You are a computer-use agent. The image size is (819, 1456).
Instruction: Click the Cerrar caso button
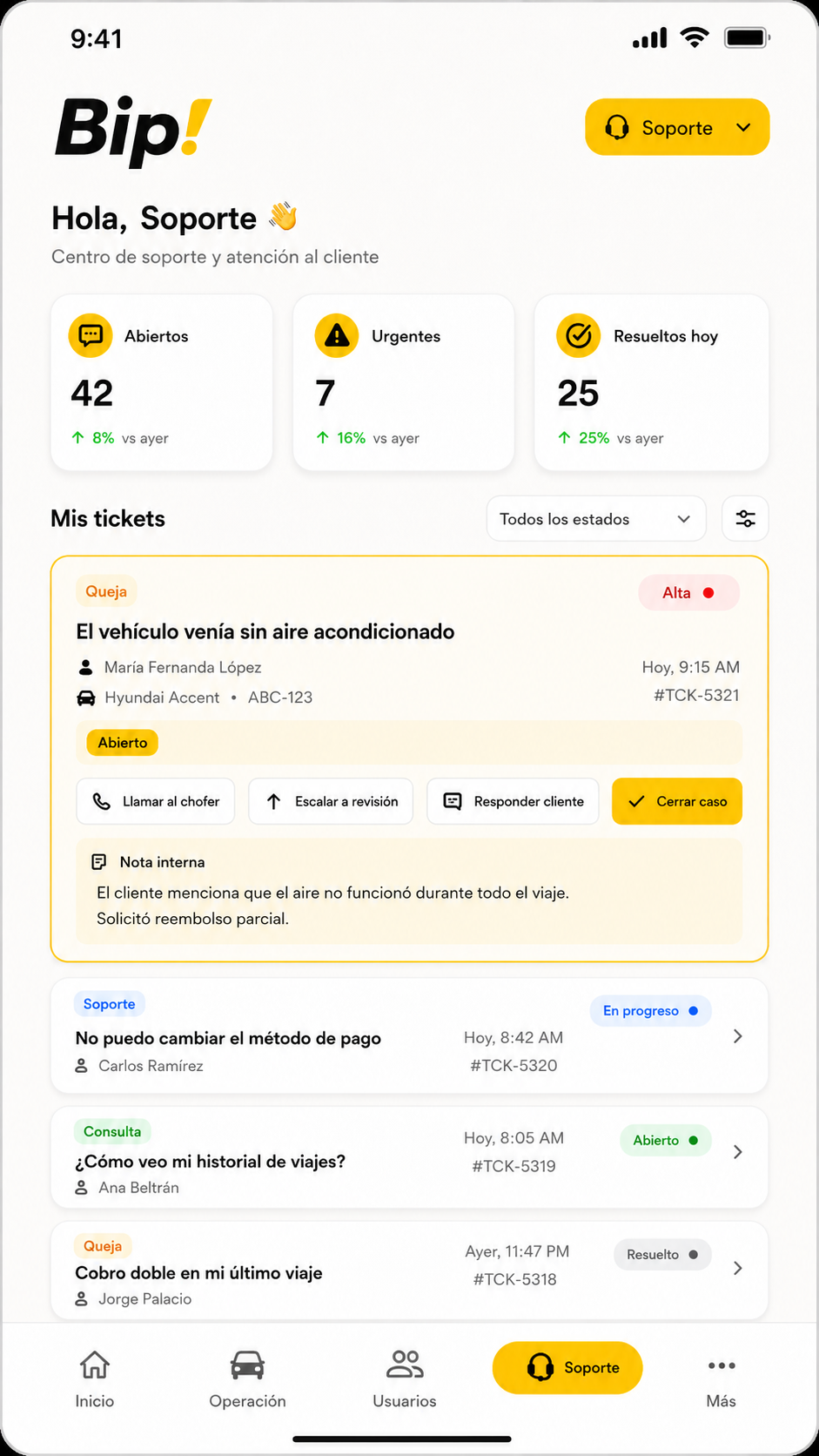pyautogui.click(x=677, y=801)
